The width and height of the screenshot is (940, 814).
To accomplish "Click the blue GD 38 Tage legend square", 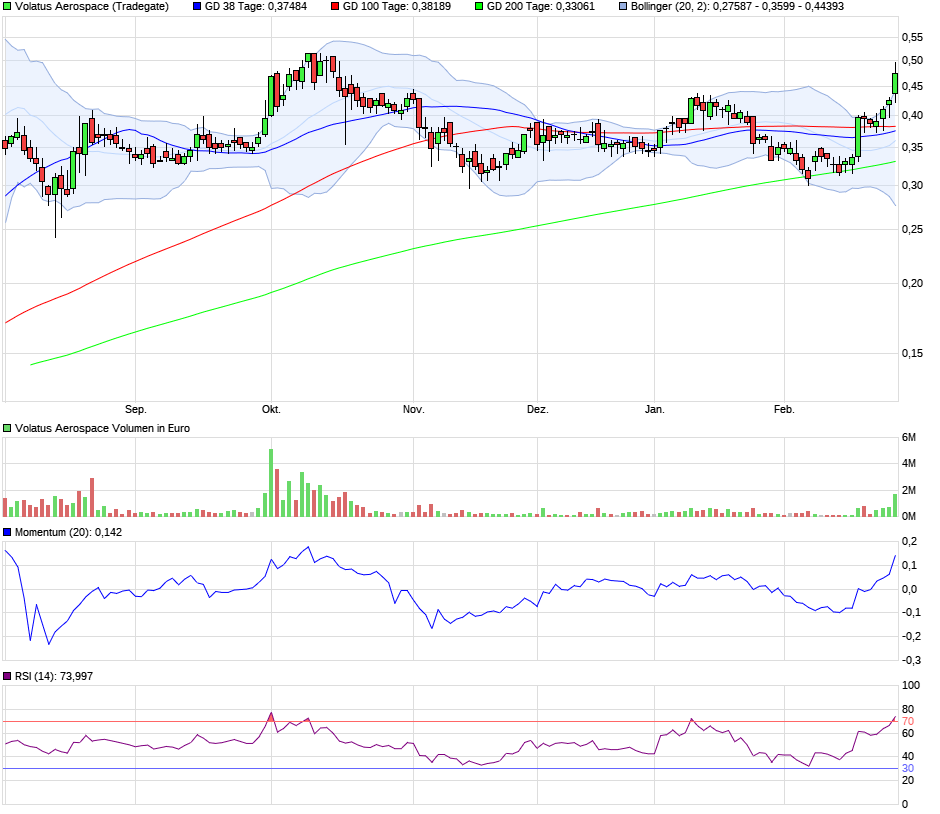I will click(197, 6).
